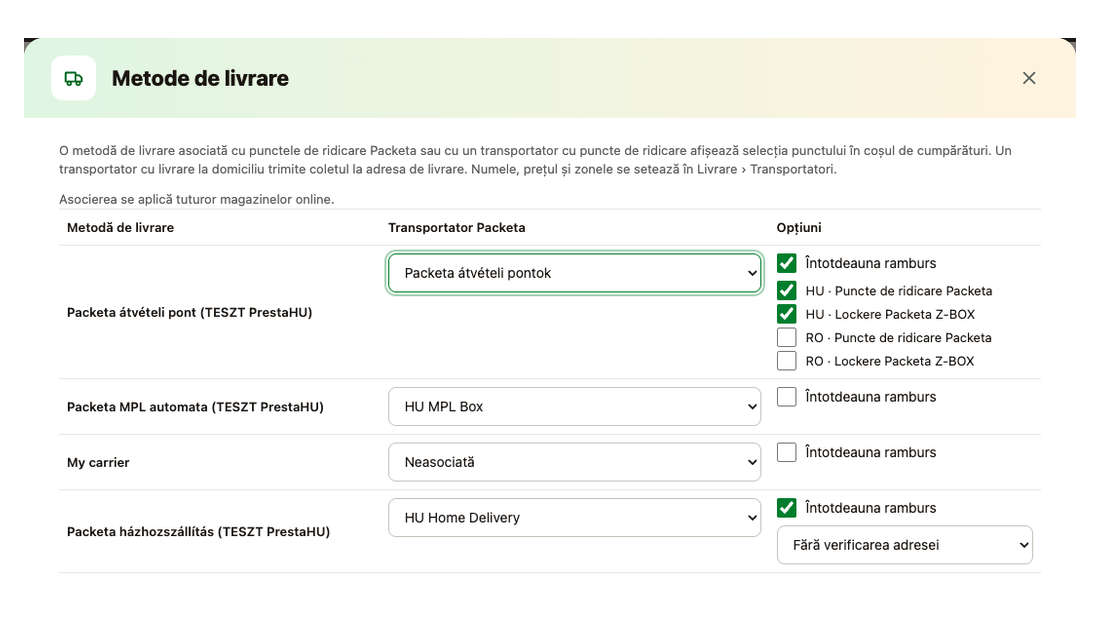Uncheck Întotdeauna ramburs for Packeta házhozszállítás
This screenshot has height=619, width=1100.
786,507
